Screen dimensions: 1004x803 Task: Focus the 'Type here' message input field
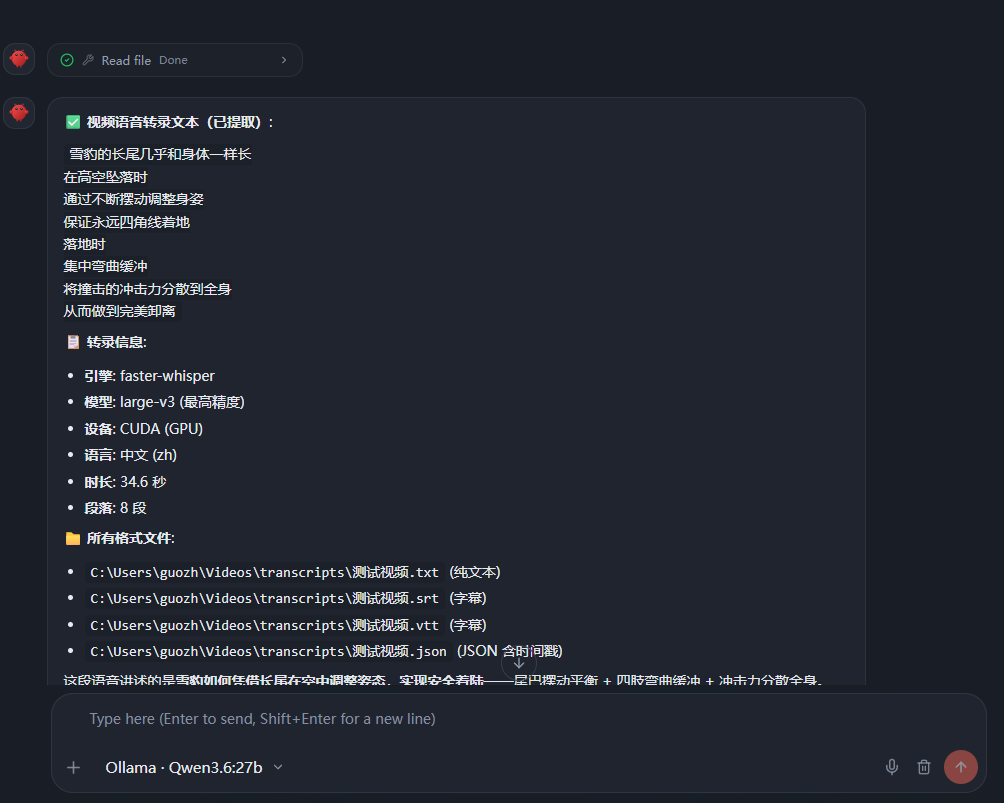[519, 719]
